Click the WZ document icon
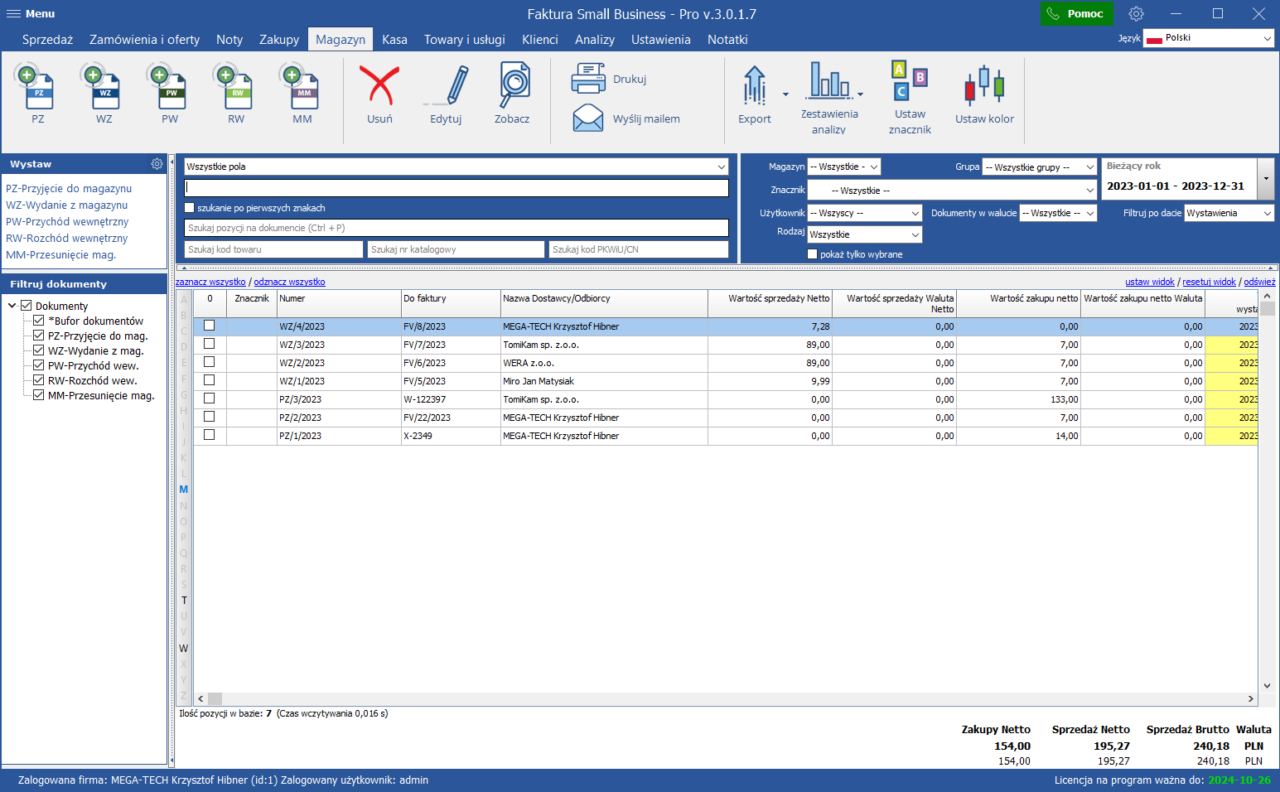1280x792 pixels. pos(104,92)
